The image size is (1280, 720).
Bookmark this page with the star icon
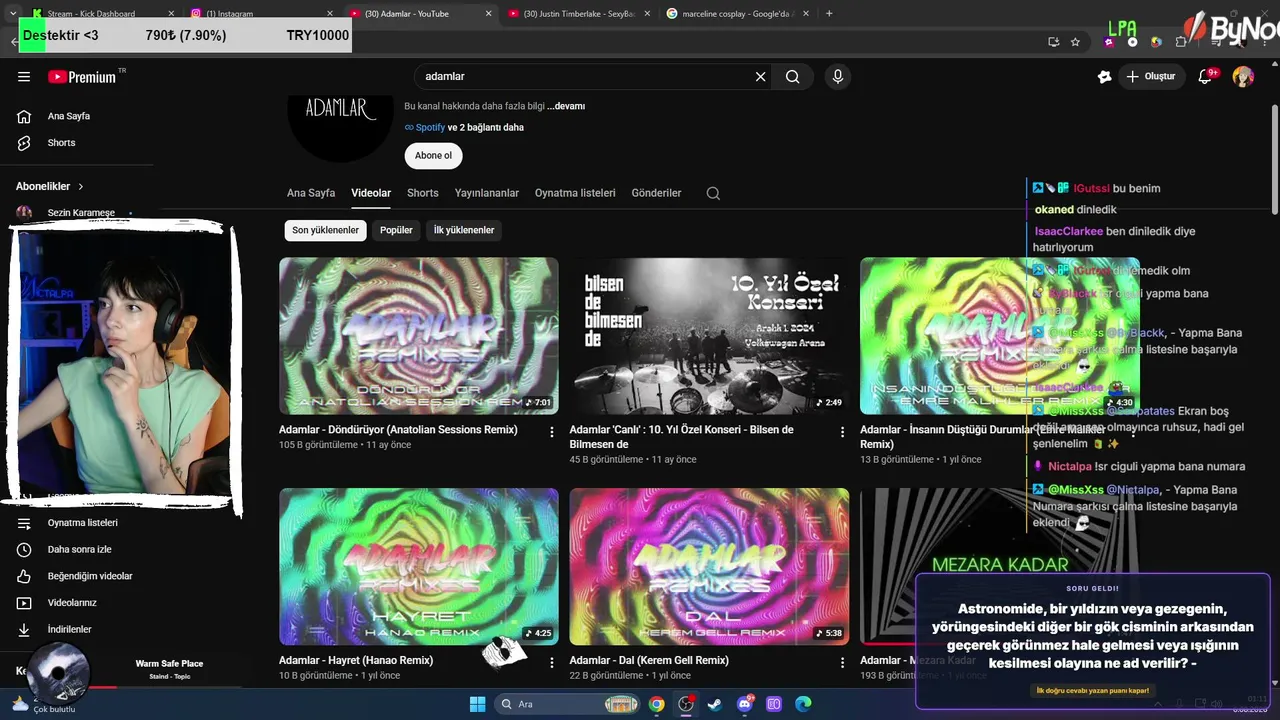click(x=1075, y=42)
